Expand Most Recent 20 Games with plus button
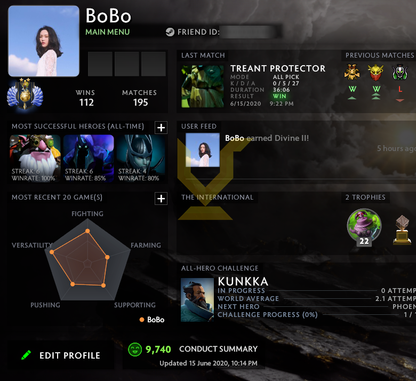416x381 pixels. tap(161, 199)
